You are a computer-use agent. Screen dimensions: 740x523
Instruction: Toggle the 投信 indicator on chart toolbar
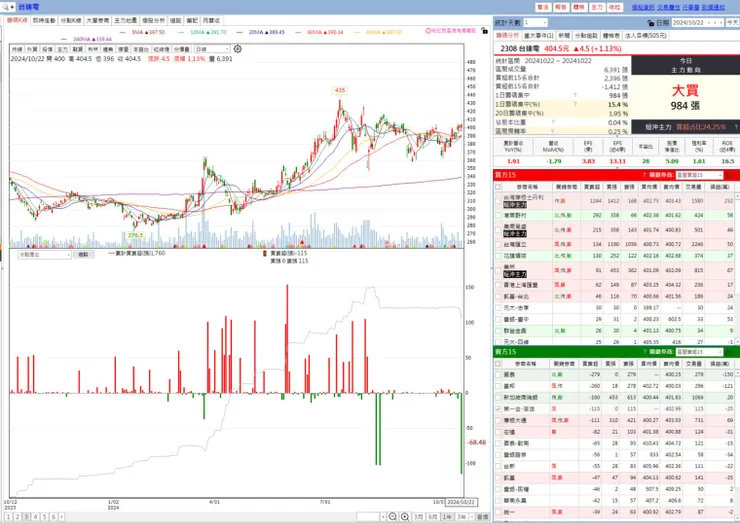pyautogui.click(x=47, y=49)
